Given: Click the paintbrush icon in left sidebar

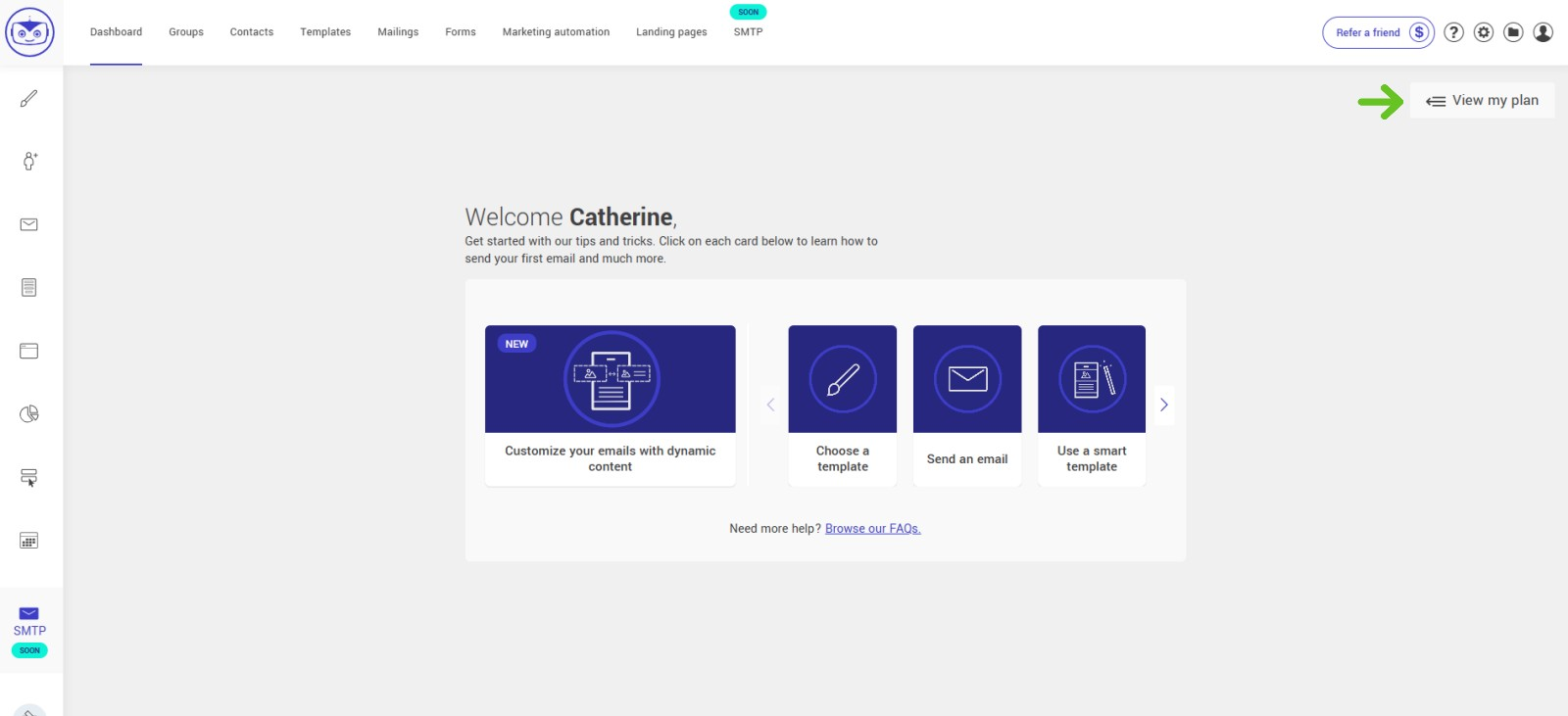Looking at the screenshot, I should (x=29, y=98).
